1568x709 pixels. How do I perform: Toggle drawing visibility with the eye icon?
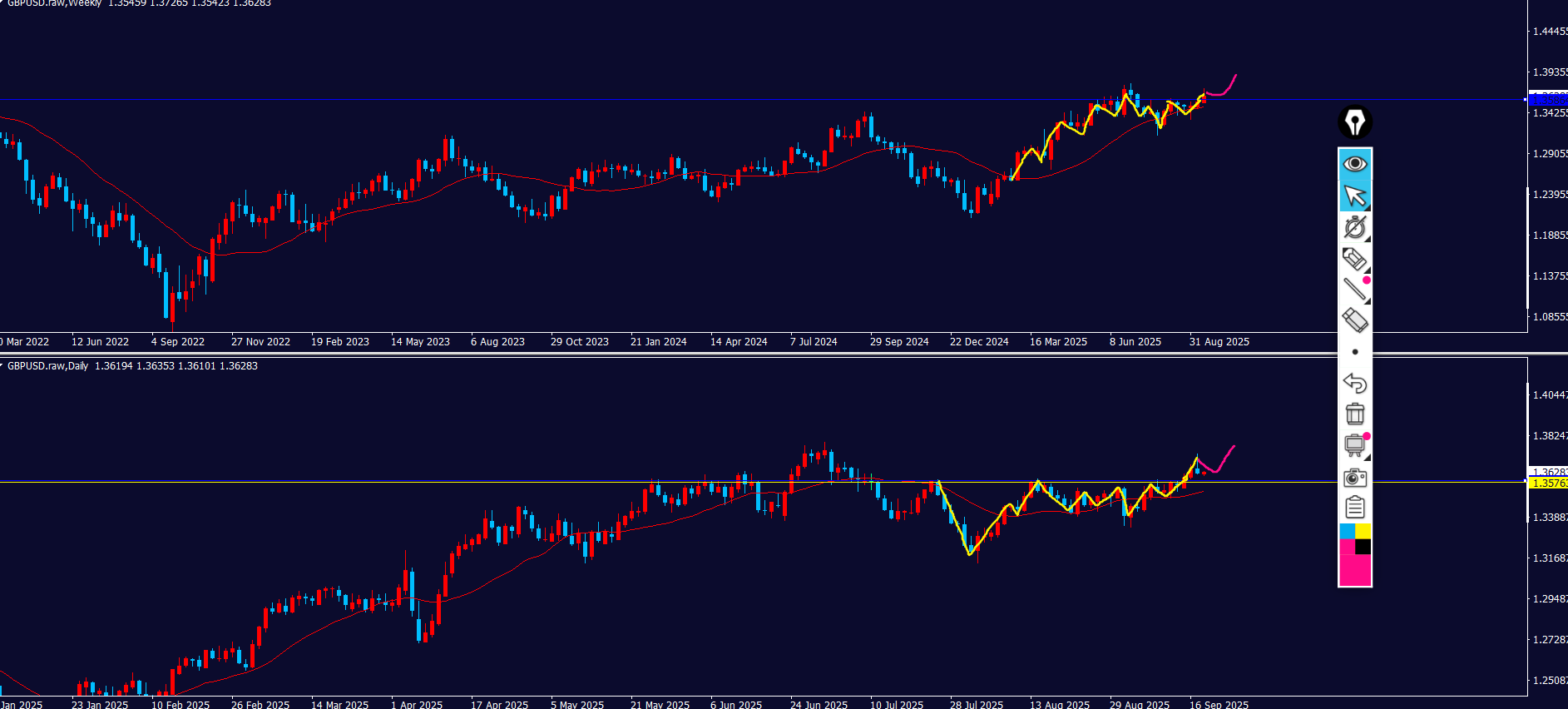1354,164
